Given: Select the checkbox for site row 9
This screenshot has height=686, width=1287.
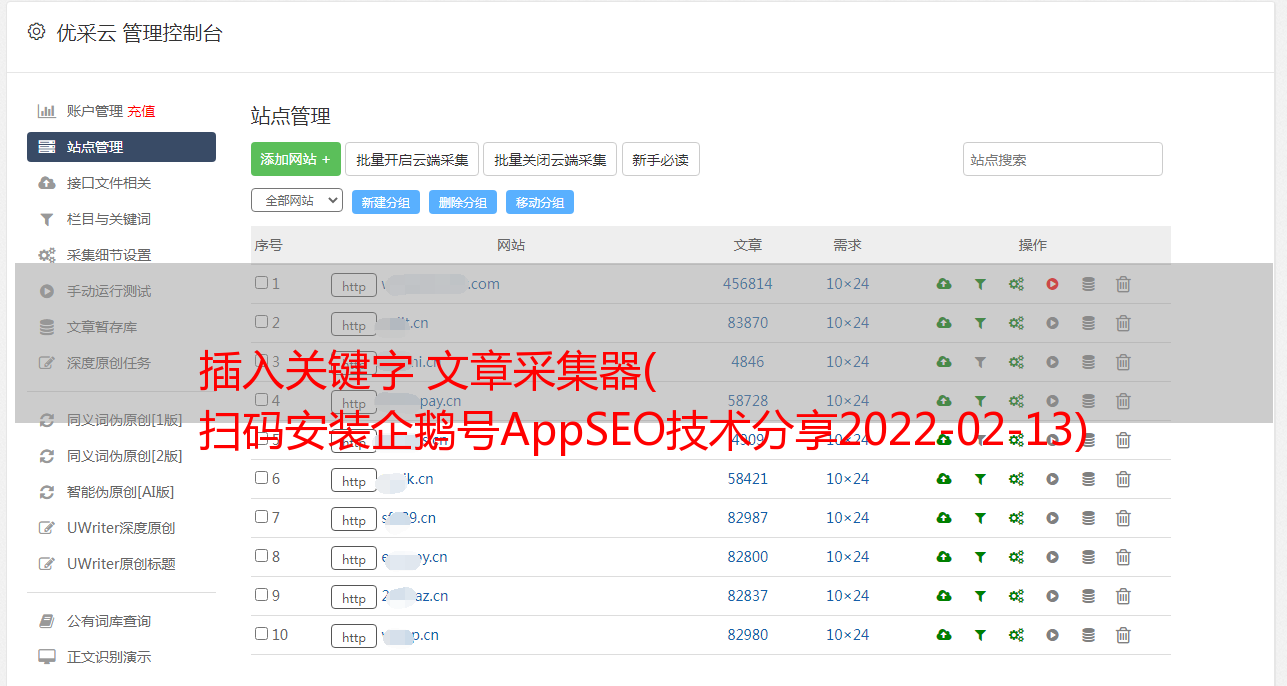Looking at the screenshot, I should 261,595.
